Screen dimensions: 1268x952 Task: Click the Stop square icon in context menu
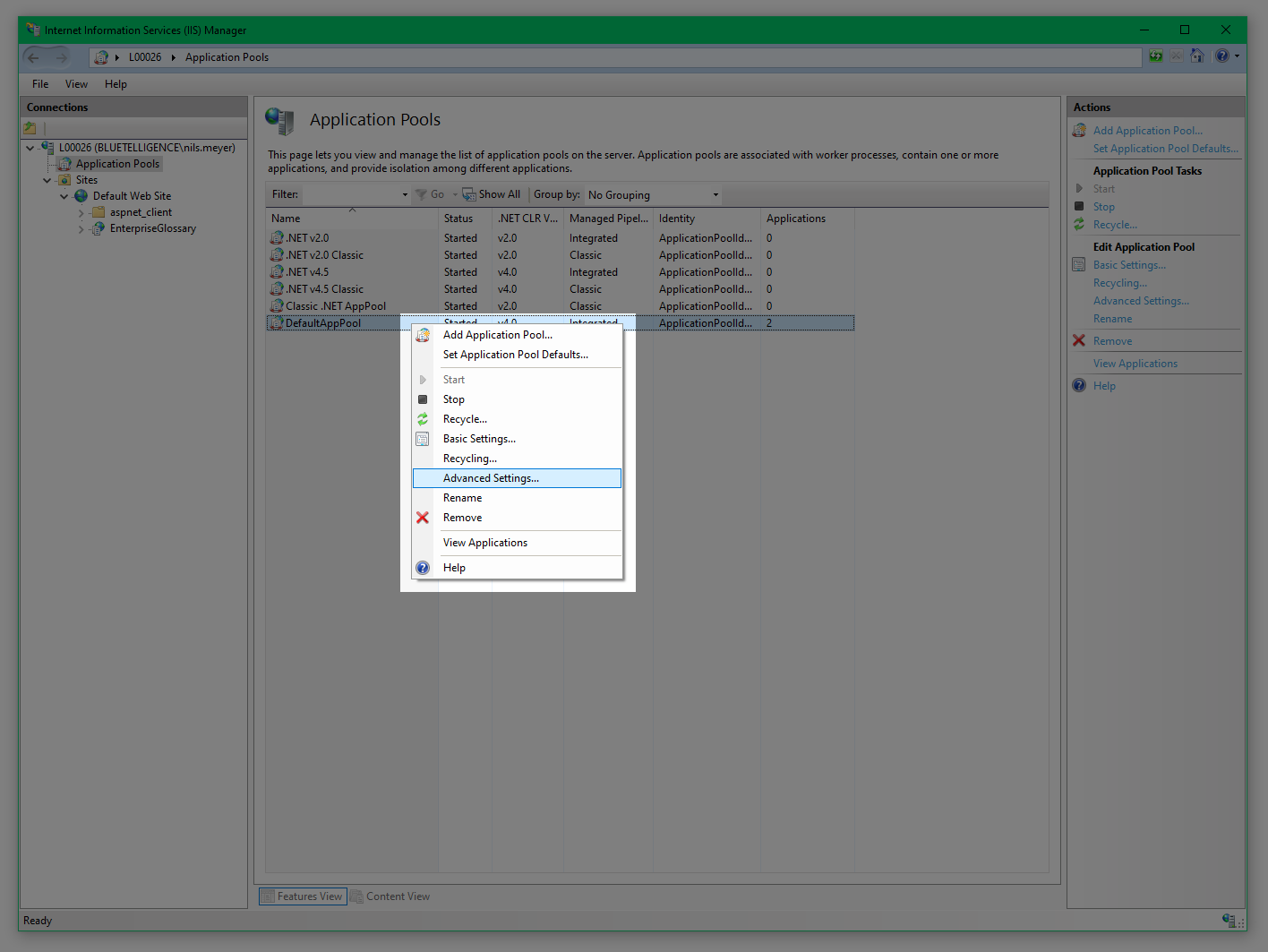pyautogui.click(x=423, y=399)
